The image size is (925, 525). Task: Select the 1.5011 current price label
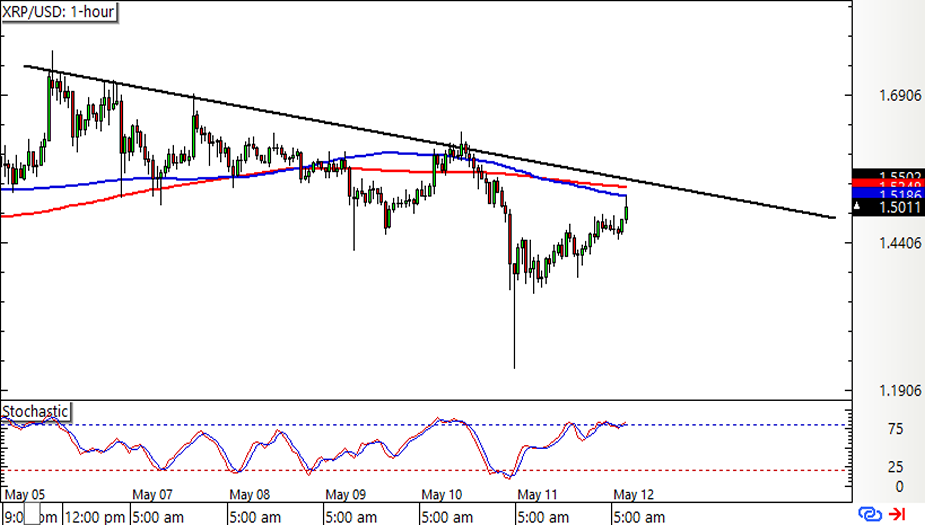[x=888, y=207]
